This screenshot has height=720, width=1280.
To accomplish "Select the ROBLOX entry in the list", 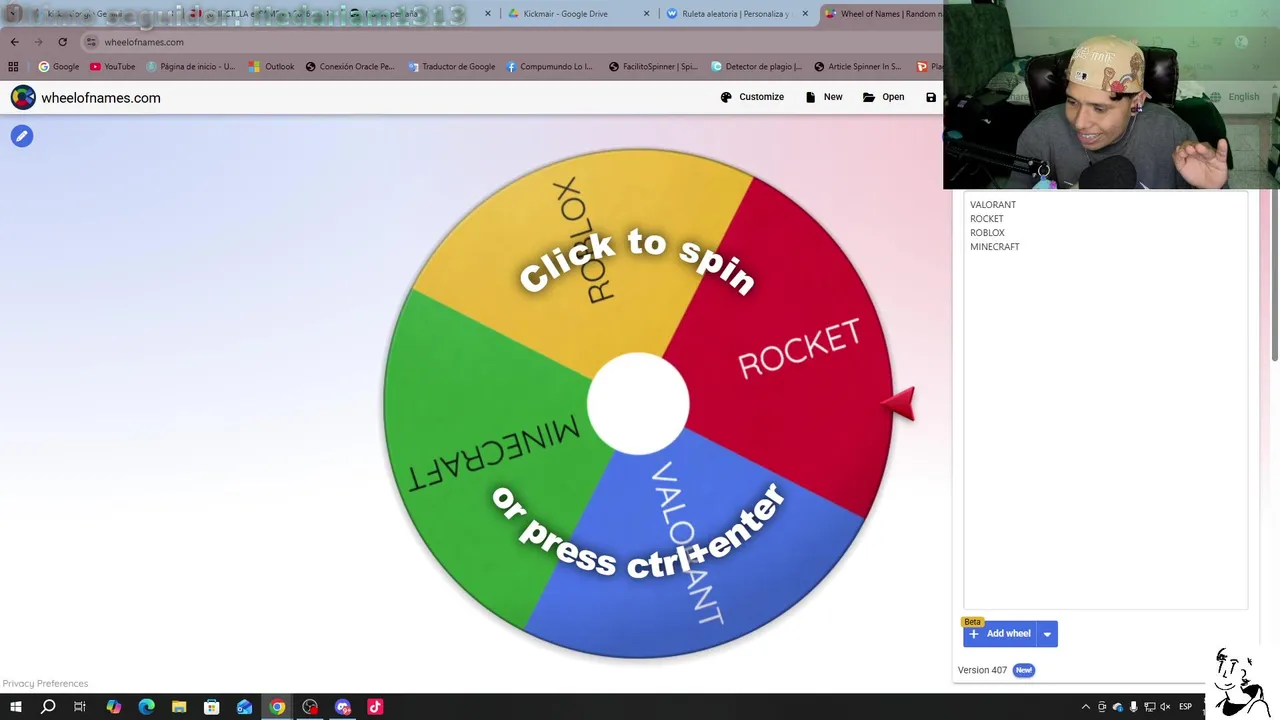I will coord(987,233).
